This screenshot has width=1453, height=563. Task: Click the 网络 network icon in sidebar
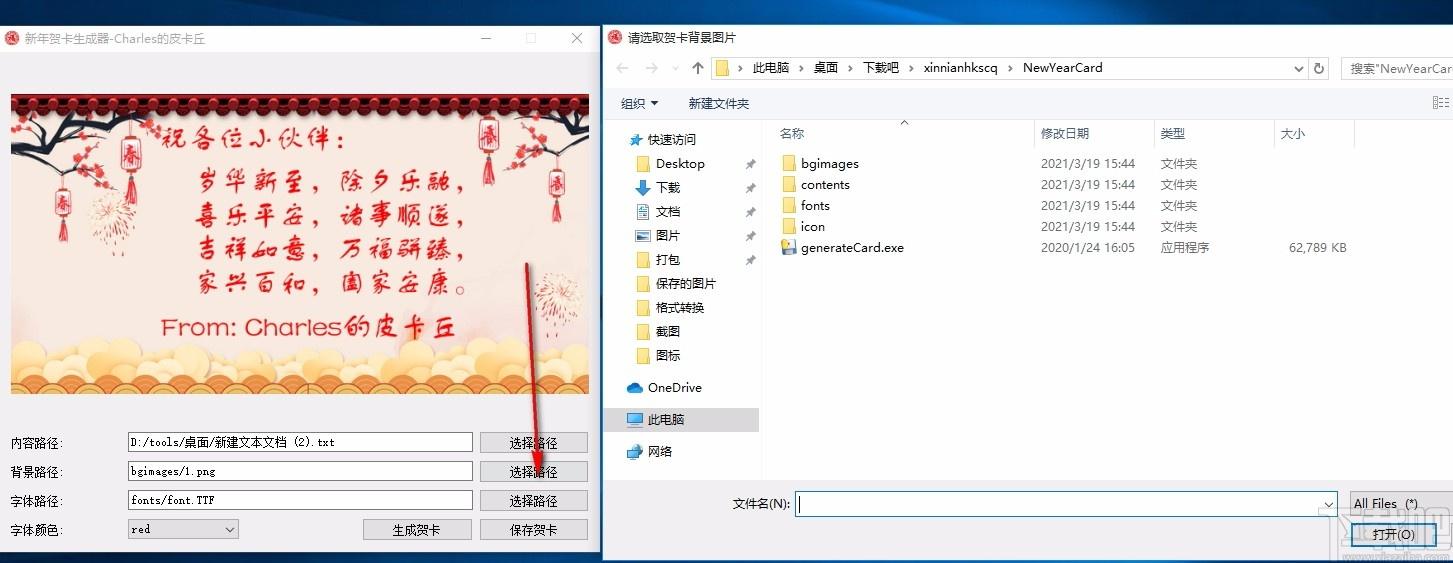634,452
